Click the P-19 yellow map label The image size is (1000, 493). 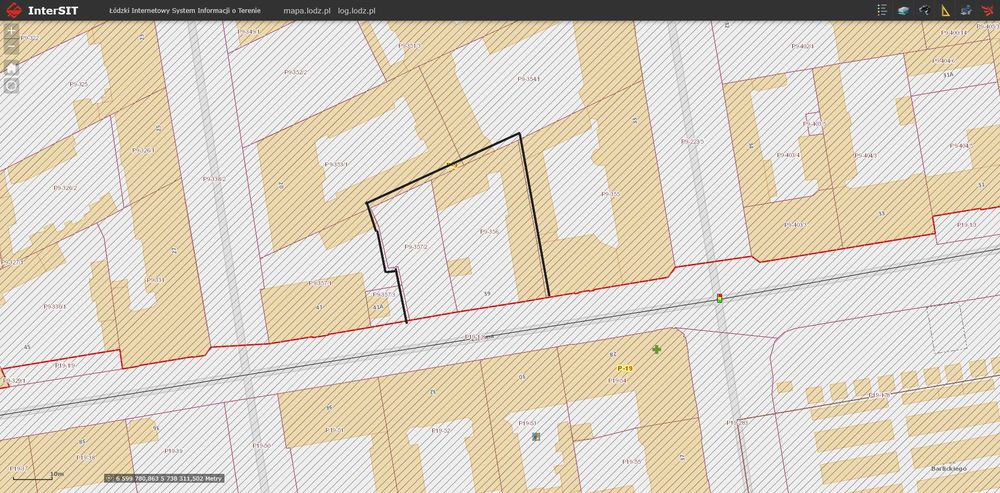pyautogui.click(x=625, y=369)
